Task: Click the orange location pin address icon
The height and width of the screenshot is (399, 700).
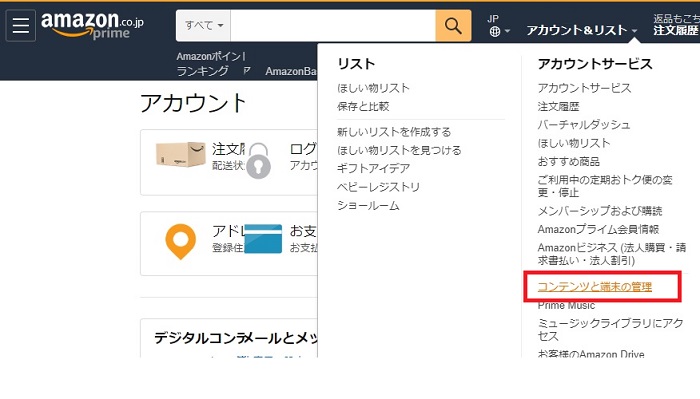Action: click(180, 241)
